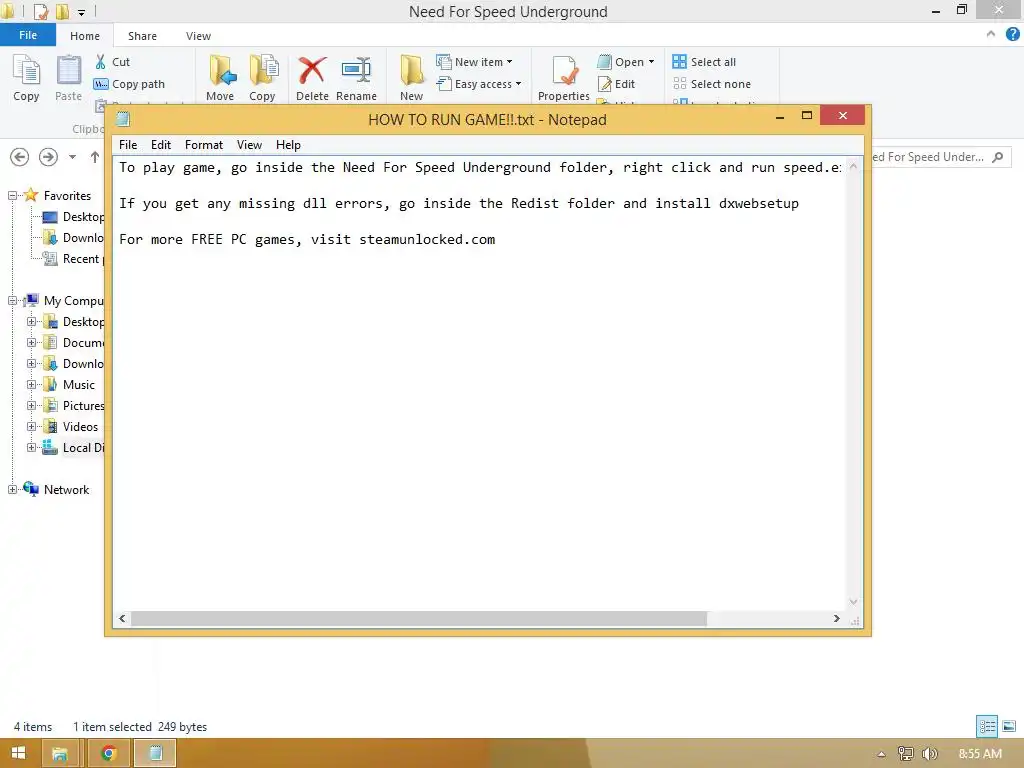
Task: Switch to the Explorer View tab
Action: click(x=198, y=36)
